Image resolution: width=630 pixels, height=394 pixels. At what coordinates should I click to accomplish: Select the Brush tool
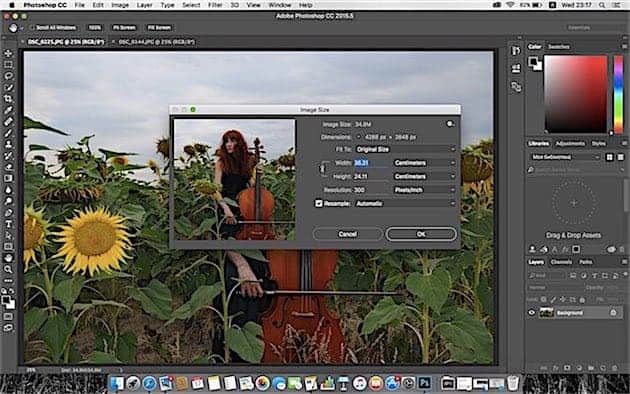click(x=8, y=133)
